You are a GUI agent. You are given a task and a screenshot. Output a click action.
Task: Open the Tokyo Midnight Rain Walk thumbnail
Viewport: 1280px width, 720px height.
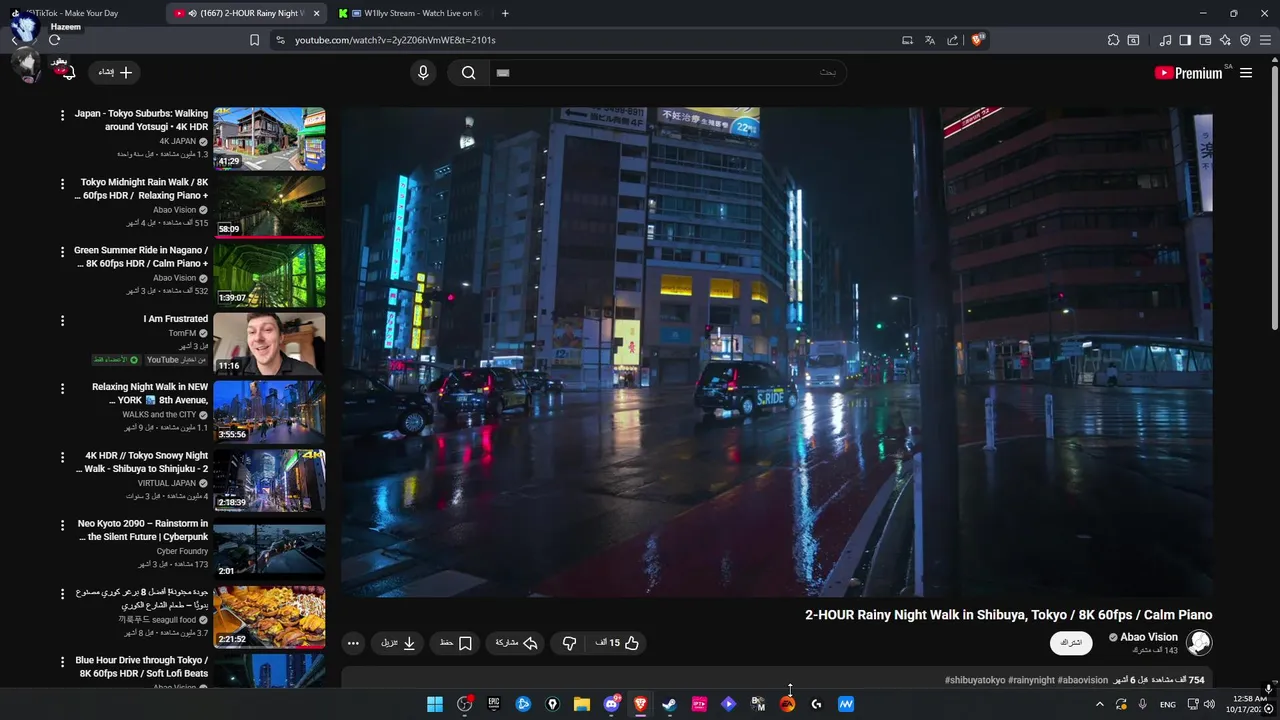pyautogui.click(x=269, y=207)
